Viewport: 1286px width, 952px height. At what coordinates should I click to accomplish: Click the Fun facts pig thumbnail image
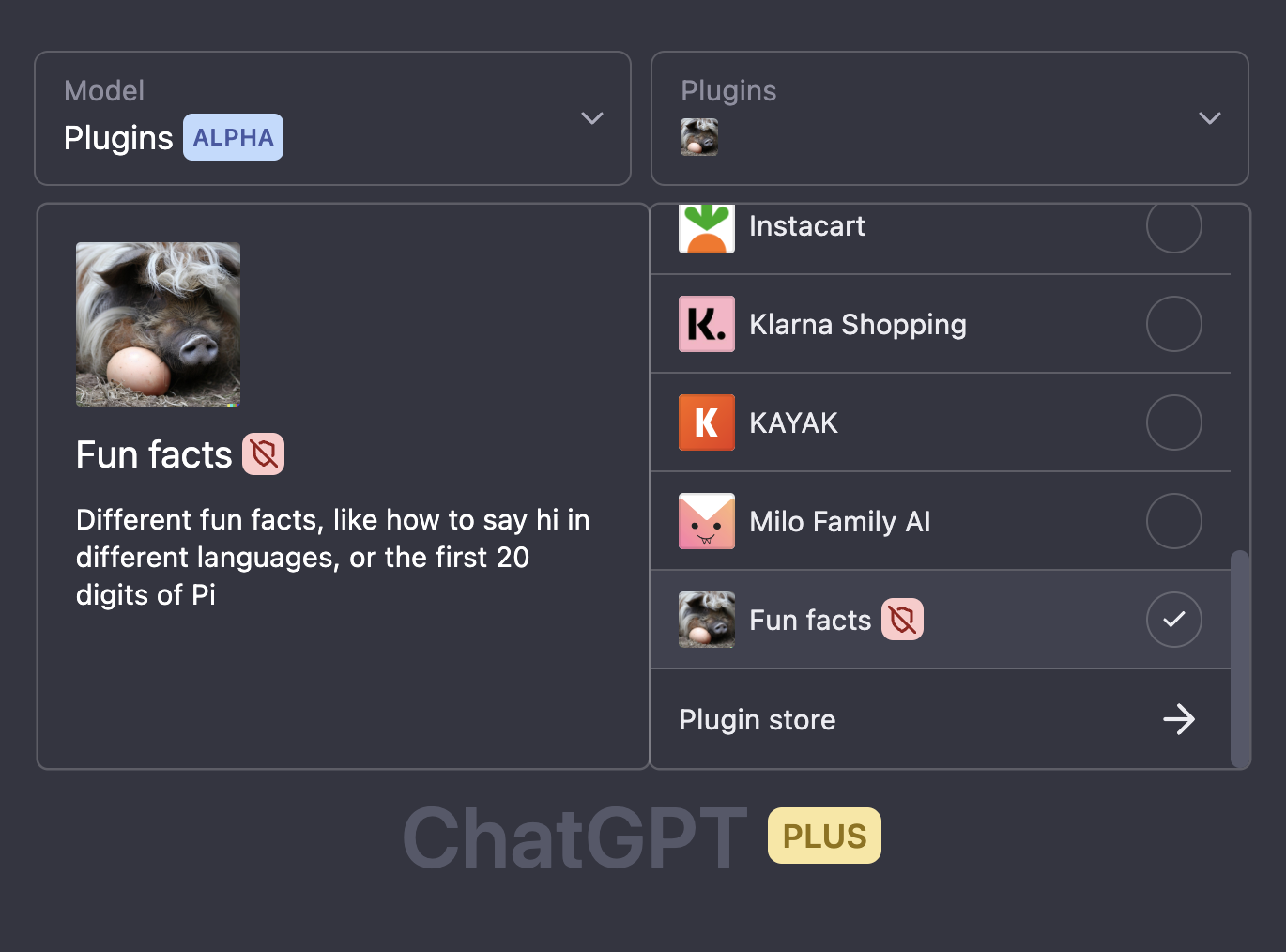pos(158,324)
